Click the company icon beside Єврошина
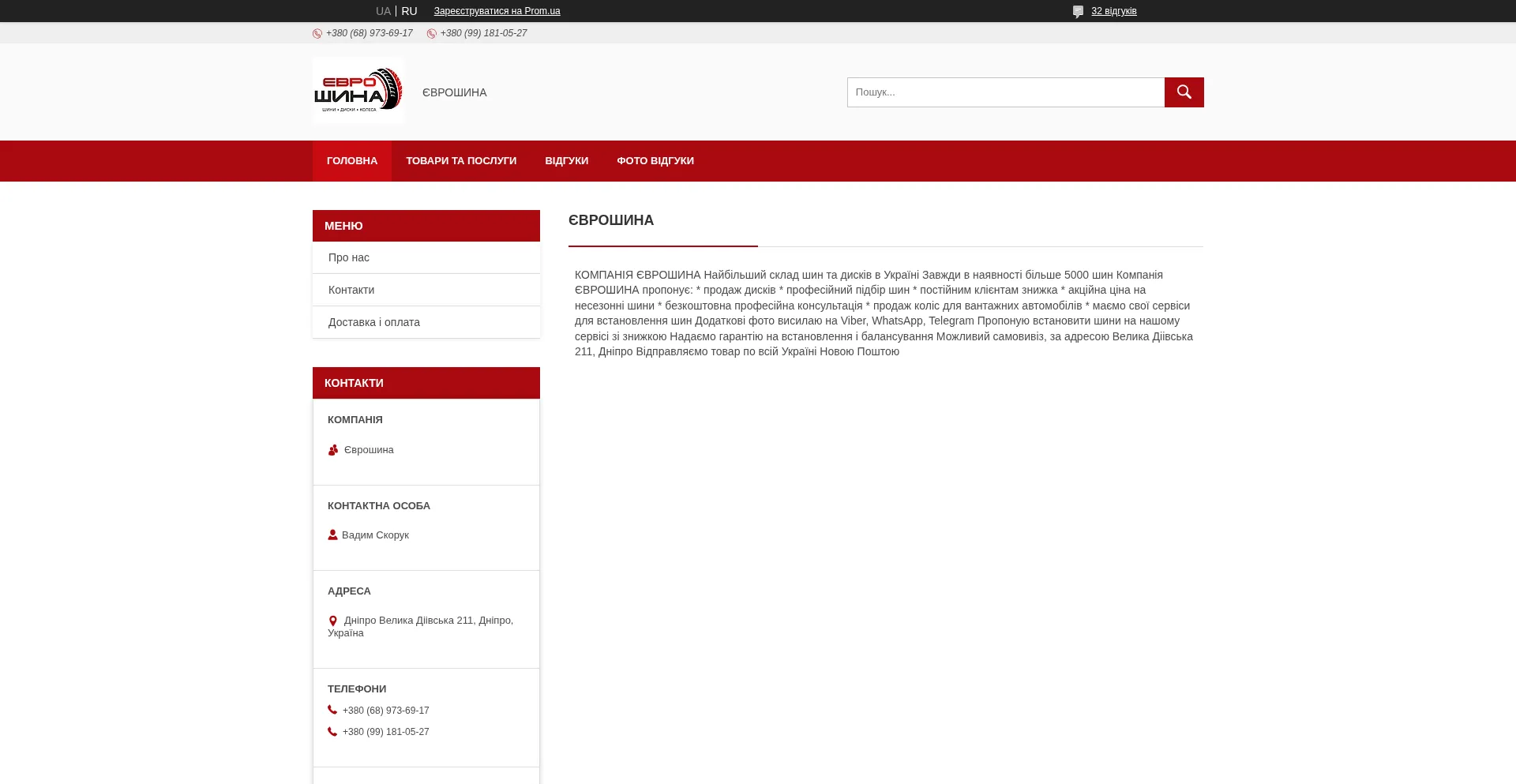The width and height of the screenshot is (1516, 784). 333,450
